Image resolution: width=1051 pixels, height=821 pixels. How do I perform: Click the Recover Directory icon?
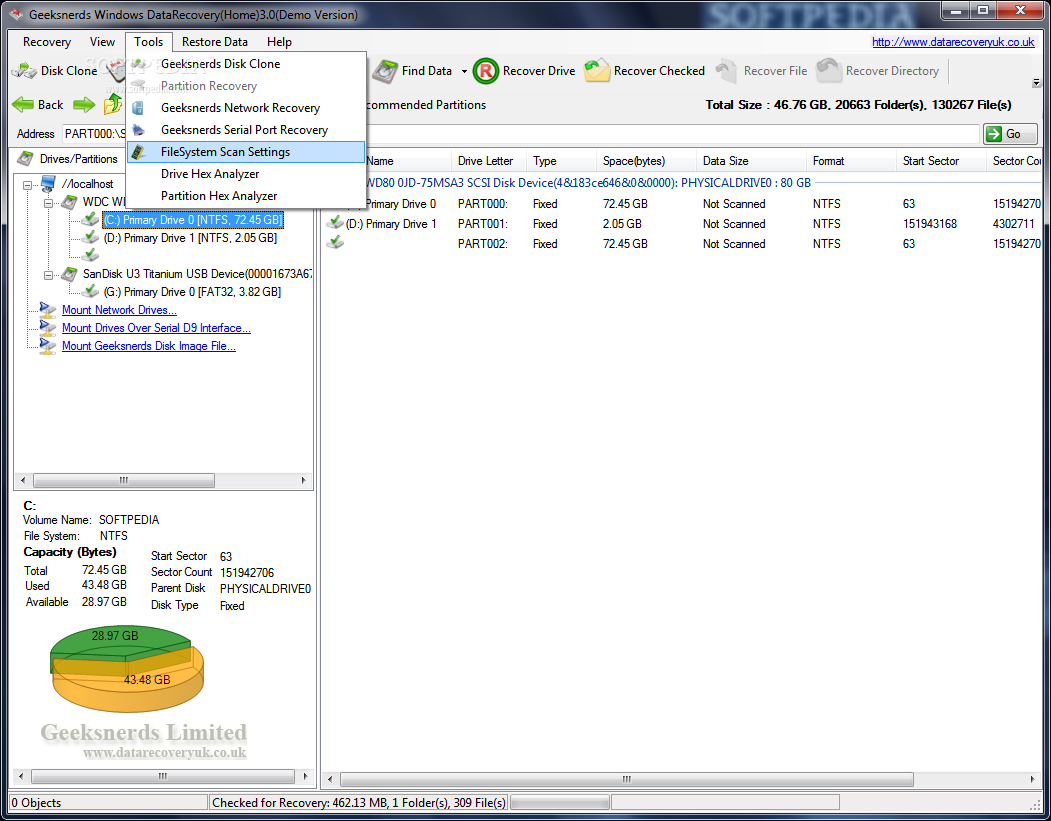(x=828, y=71)
